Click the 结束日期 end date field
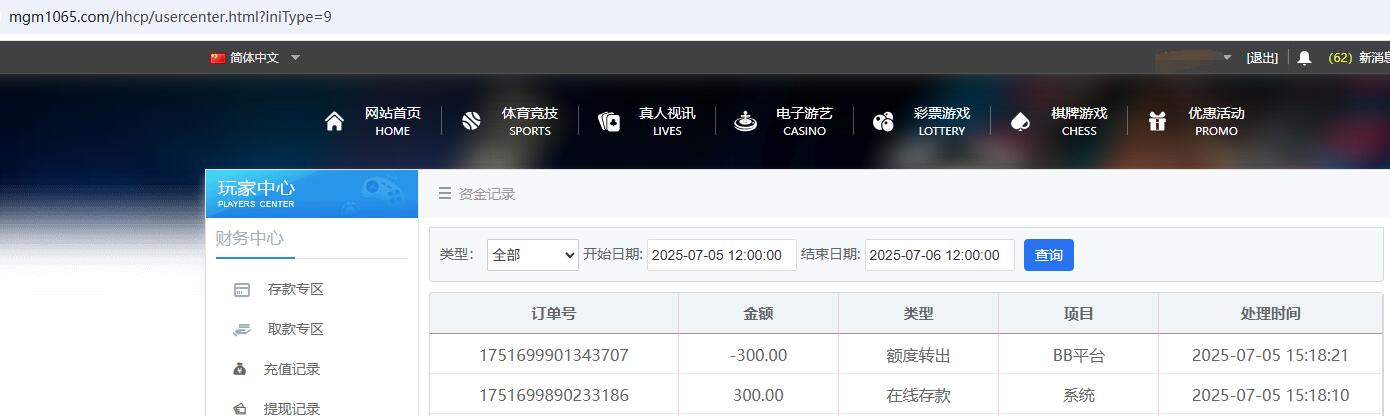The height and width of the screenshot is (416, 1390). 940,255
